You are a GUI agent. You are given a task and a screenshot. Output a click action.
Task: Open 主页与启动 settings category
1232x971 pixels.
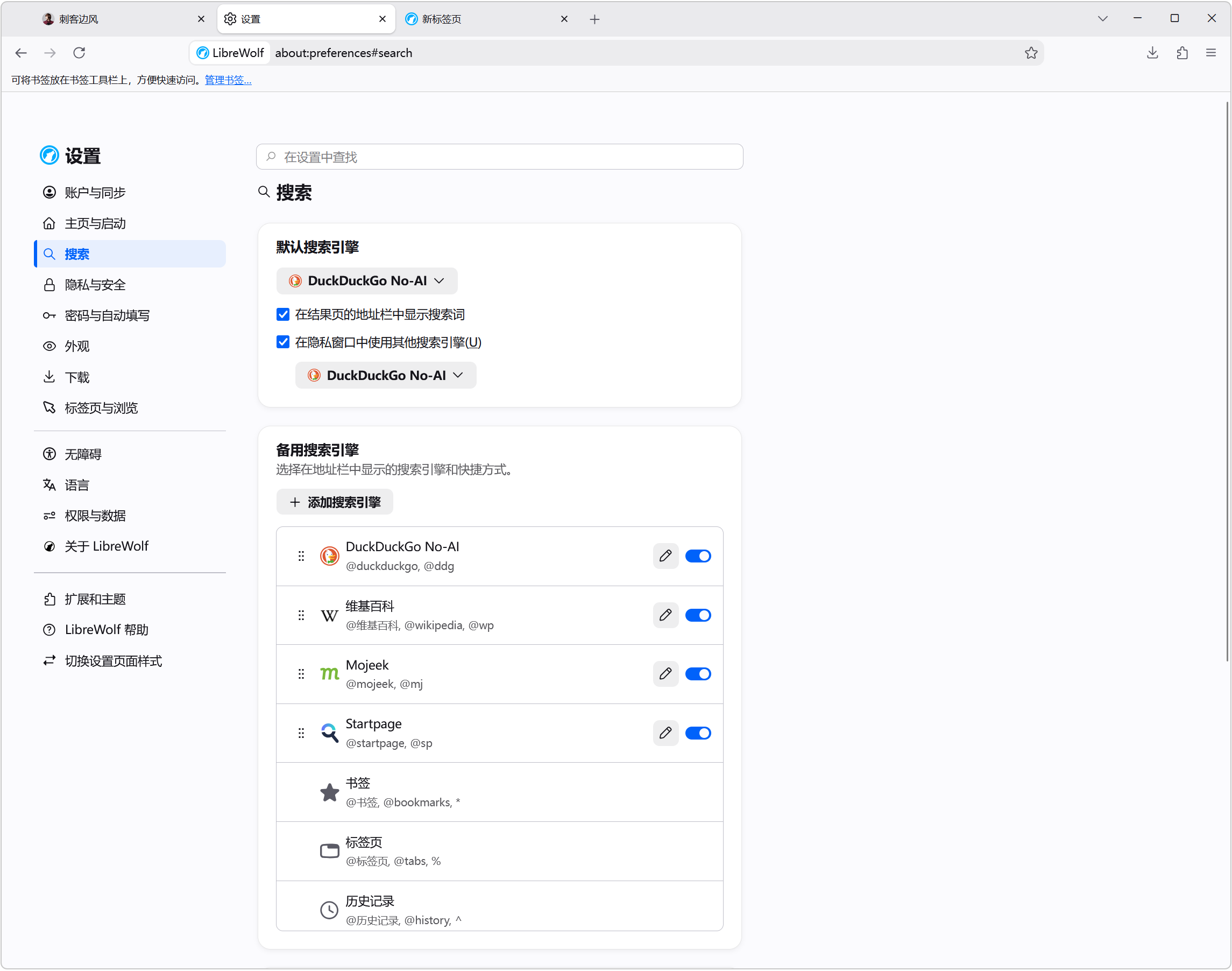(x=130, y=223)
